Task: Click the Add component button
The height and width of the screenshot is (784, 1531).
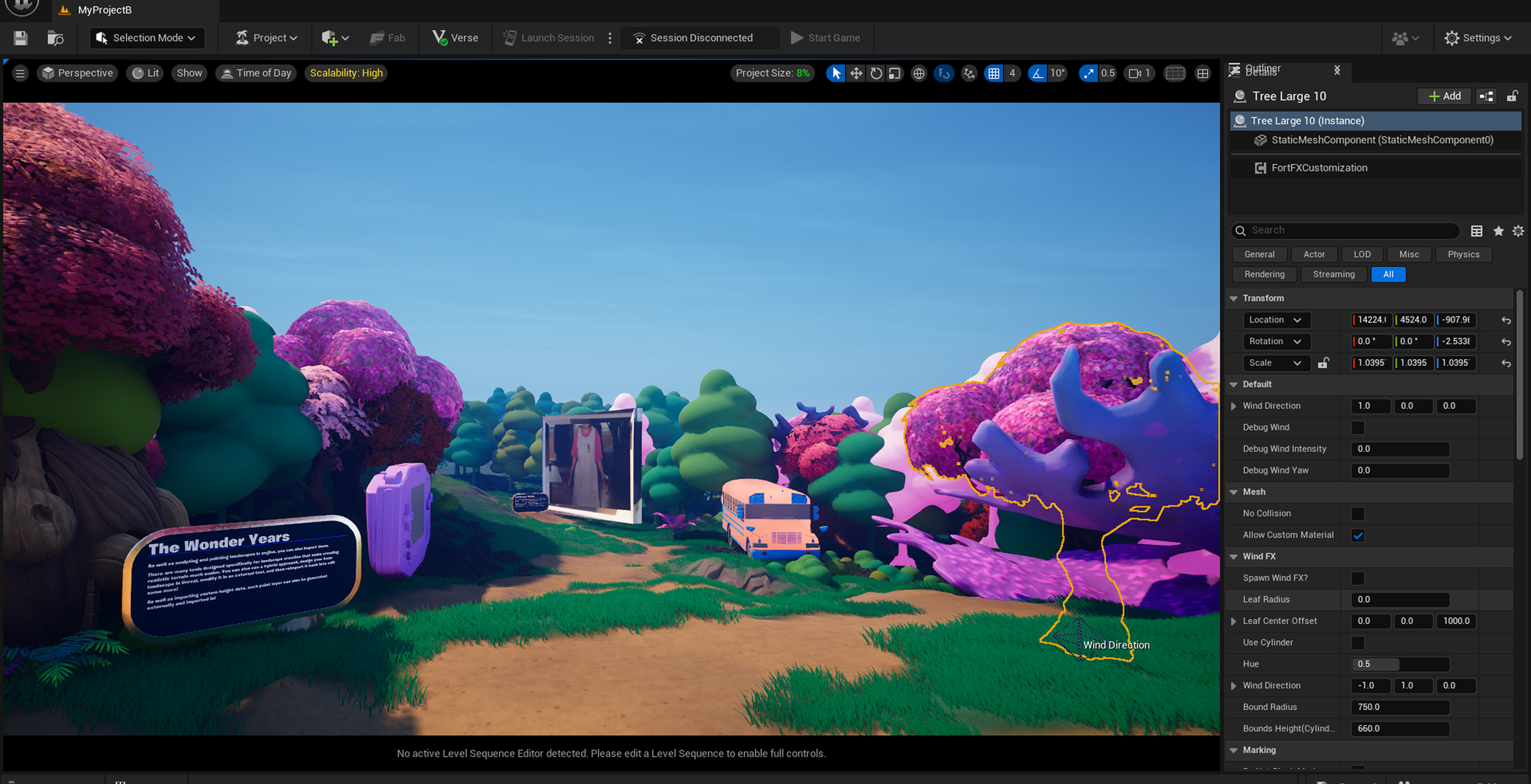Action: (1444, 96)
